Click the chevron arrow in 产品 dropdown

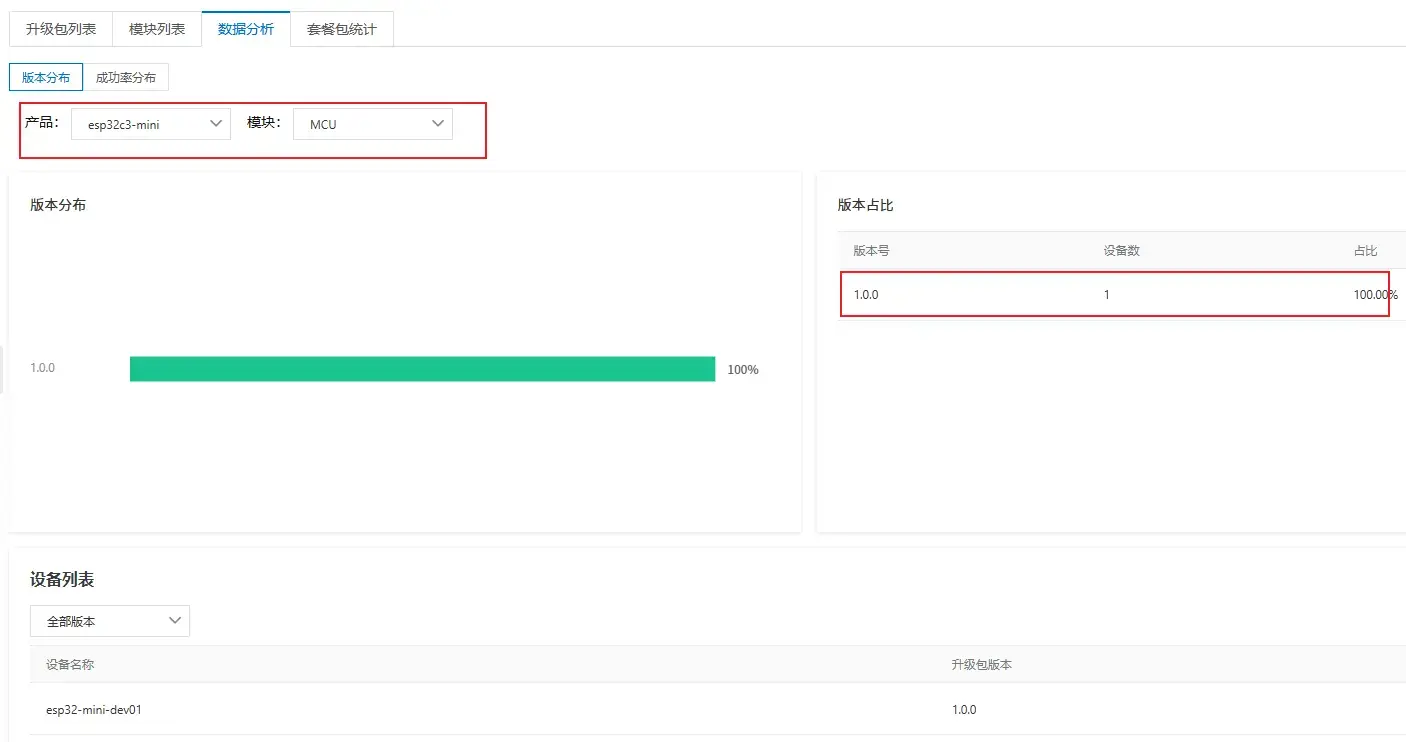pyautogui.click(x=215, y=124)
